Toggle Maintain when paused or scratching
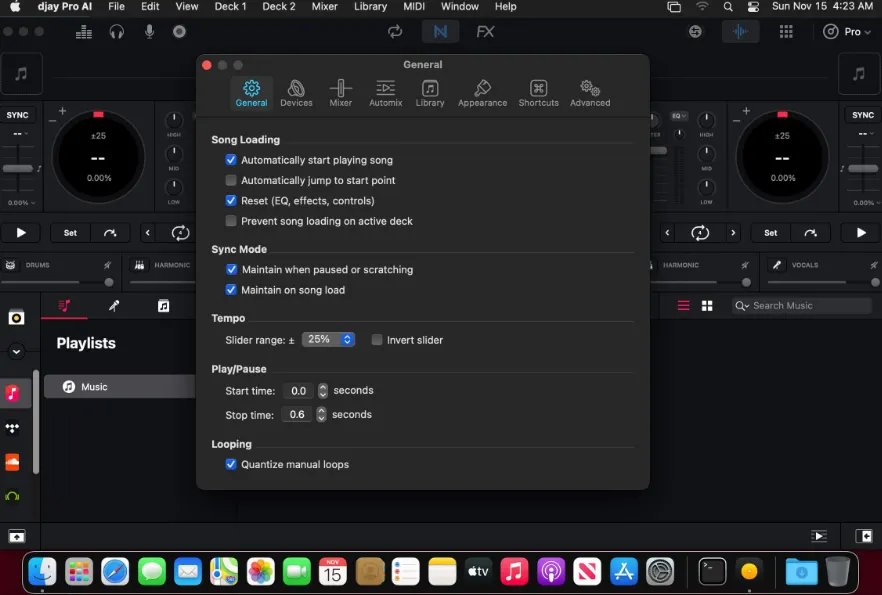 click(x=231, y=269)
